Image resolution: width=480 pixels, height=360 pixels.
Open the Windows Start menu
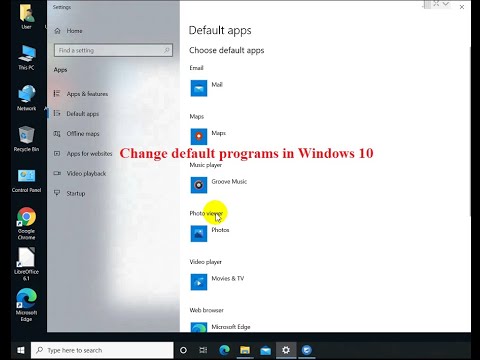tap(21, 350)
